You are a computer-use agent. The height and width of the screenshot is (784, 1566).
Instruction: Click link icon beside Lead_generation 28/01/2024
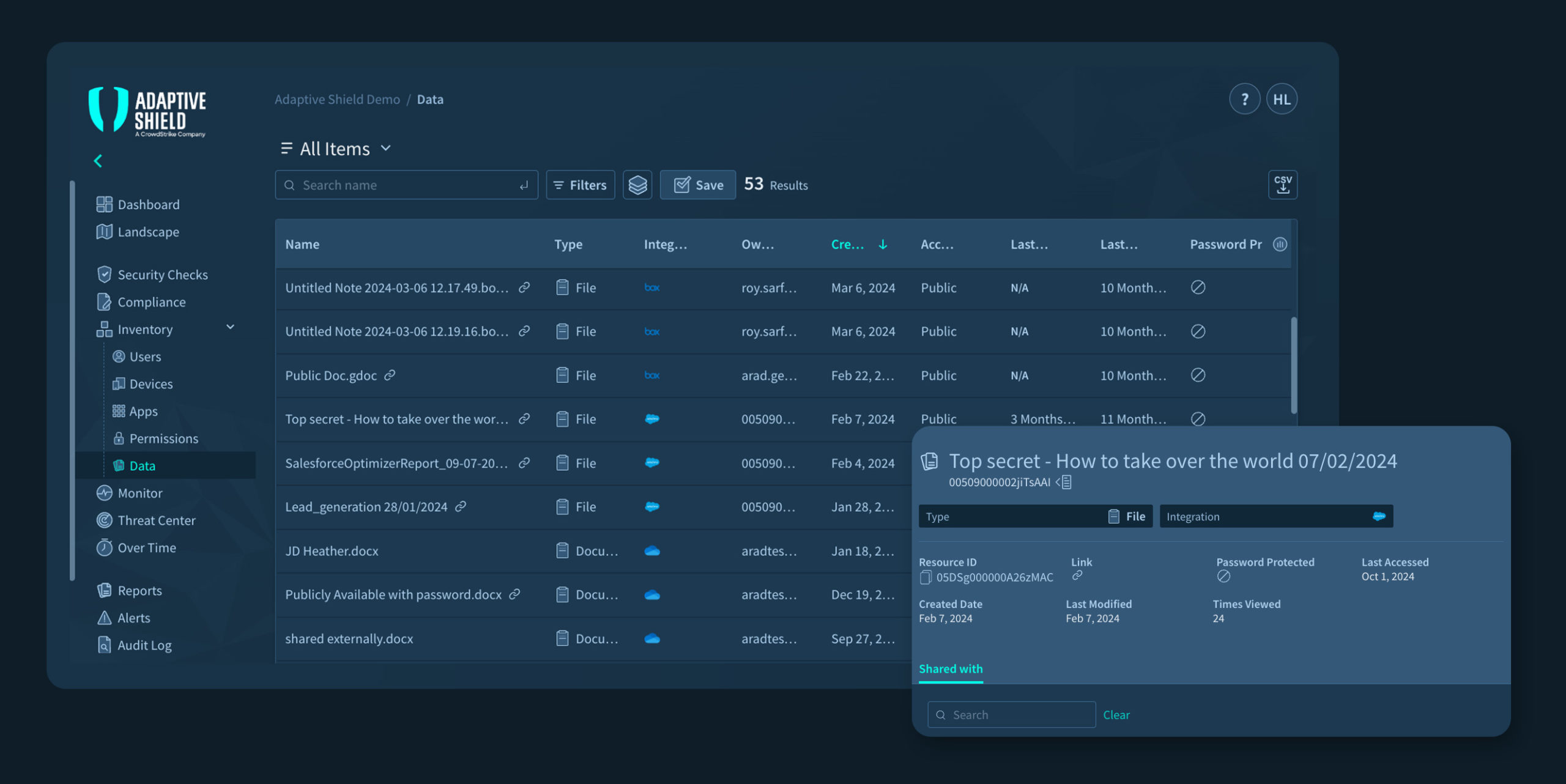coord(461,507)
